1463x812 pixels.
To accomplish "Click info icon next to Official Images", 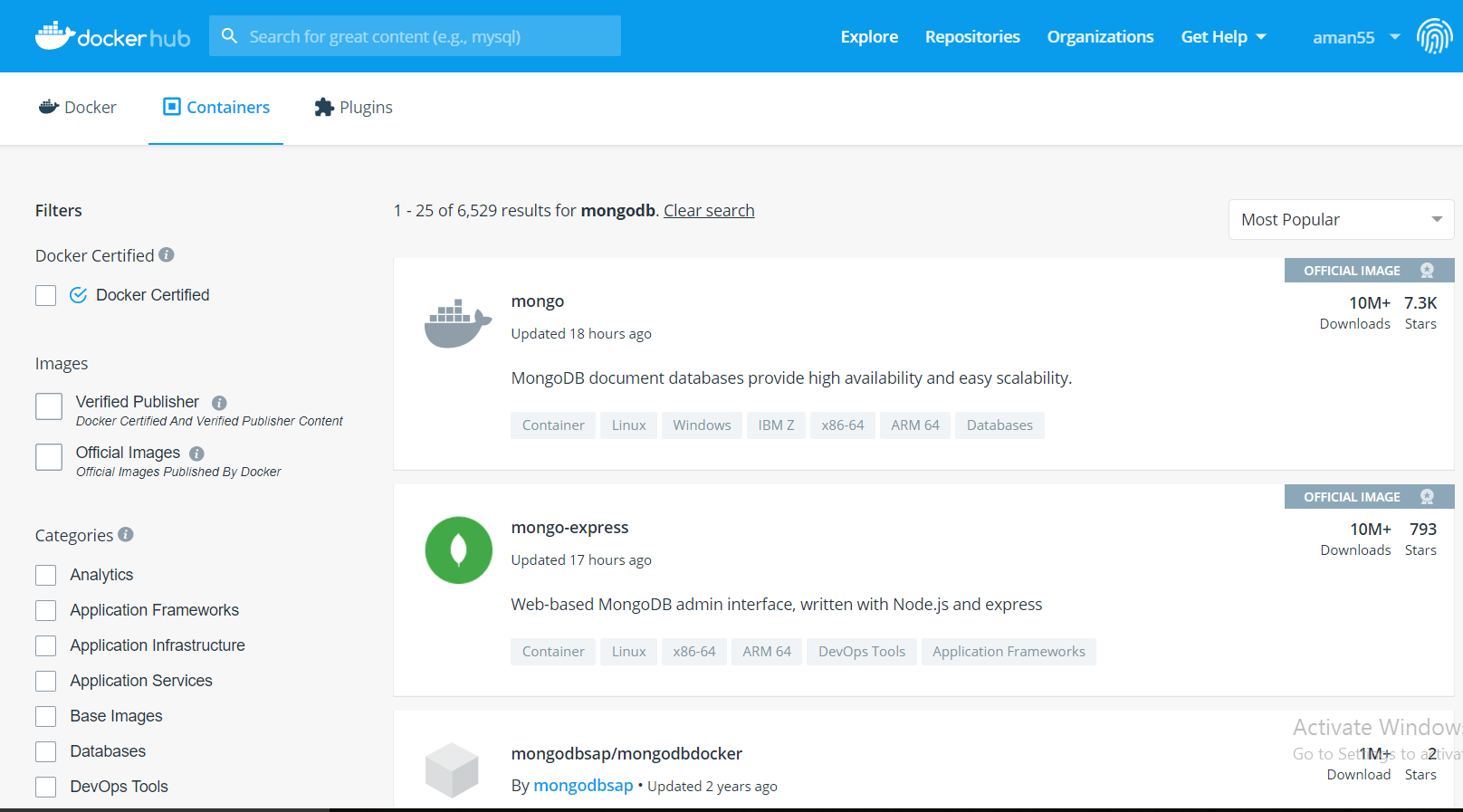I will (x=196, y=454).
